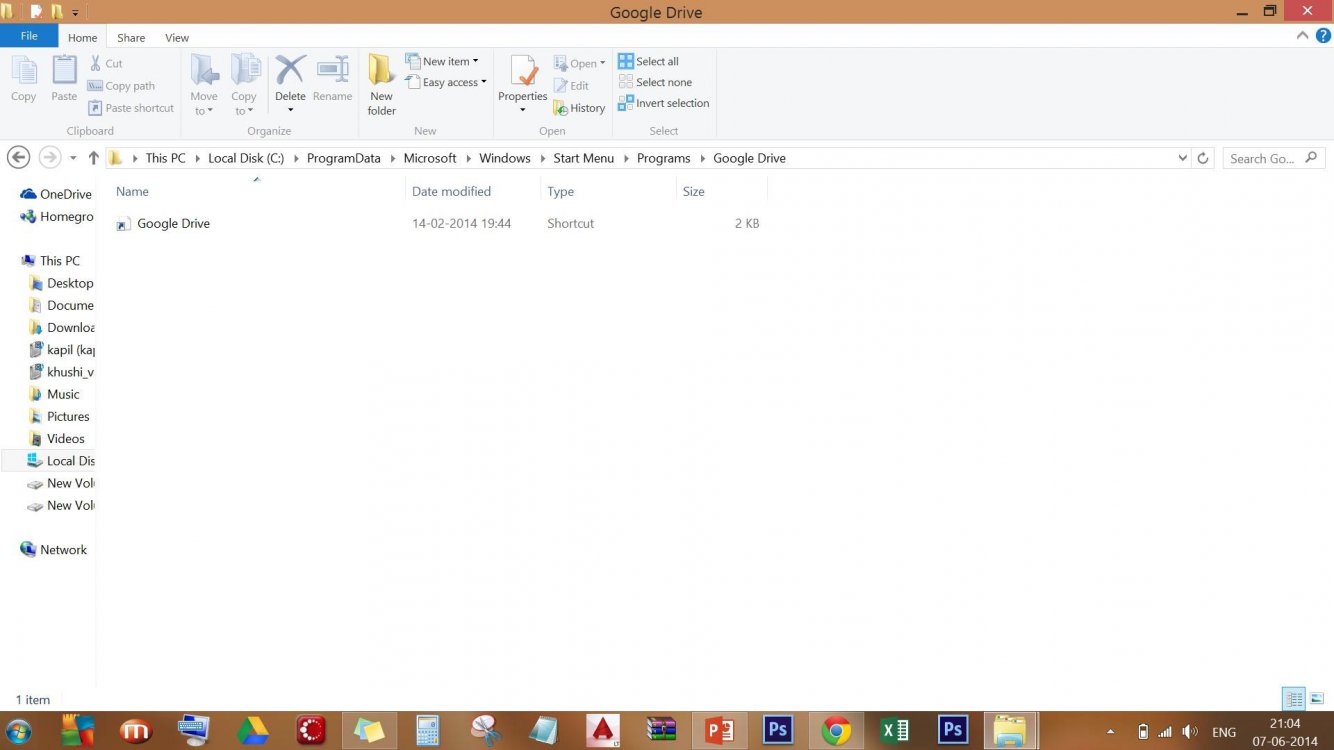Open the New item dropdown
Viewport: 1334px width, 750px height.
click(x=442, y=61)
